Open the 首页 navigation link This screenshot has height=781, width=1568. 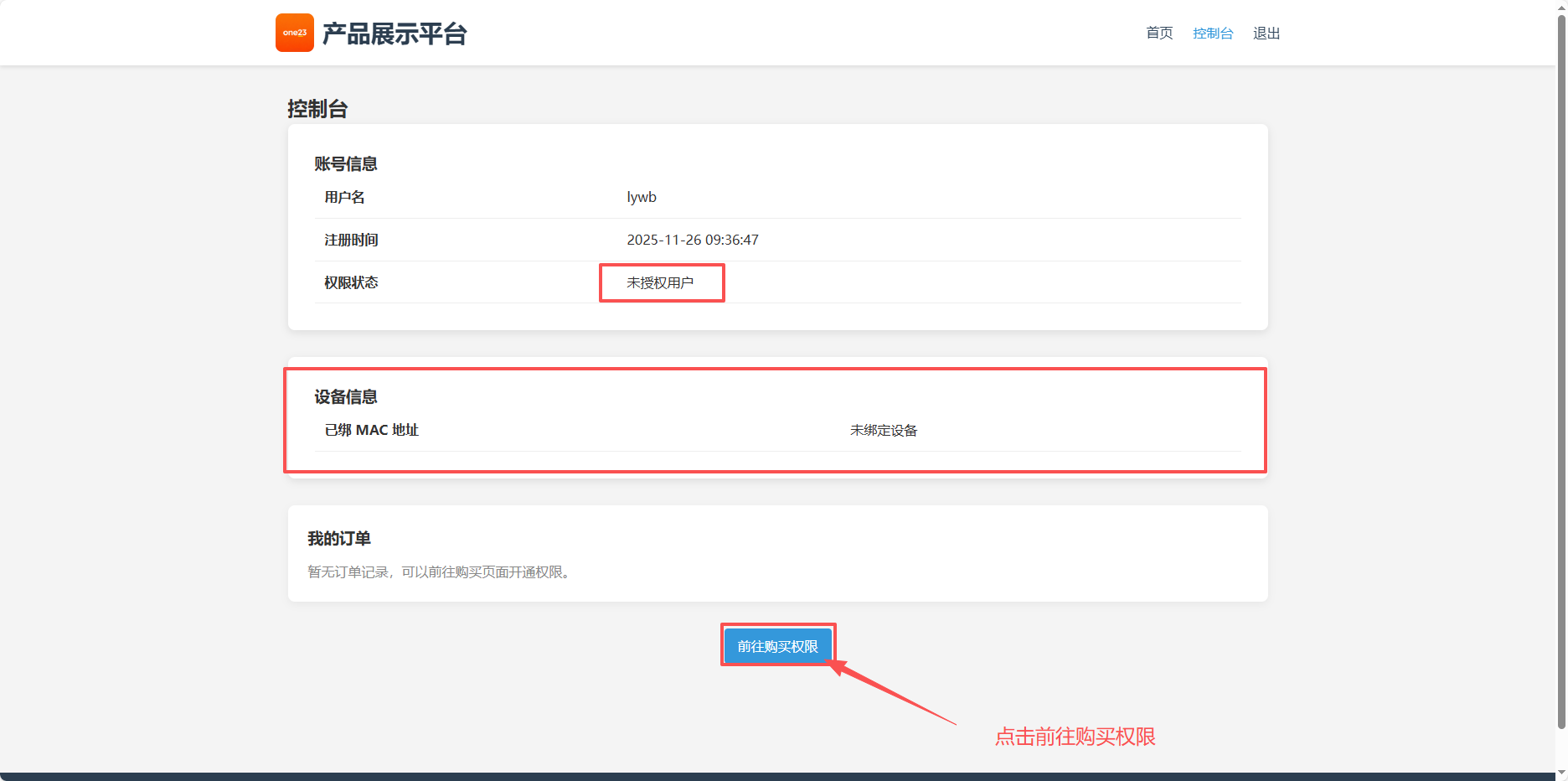(x=1159, y=34)
